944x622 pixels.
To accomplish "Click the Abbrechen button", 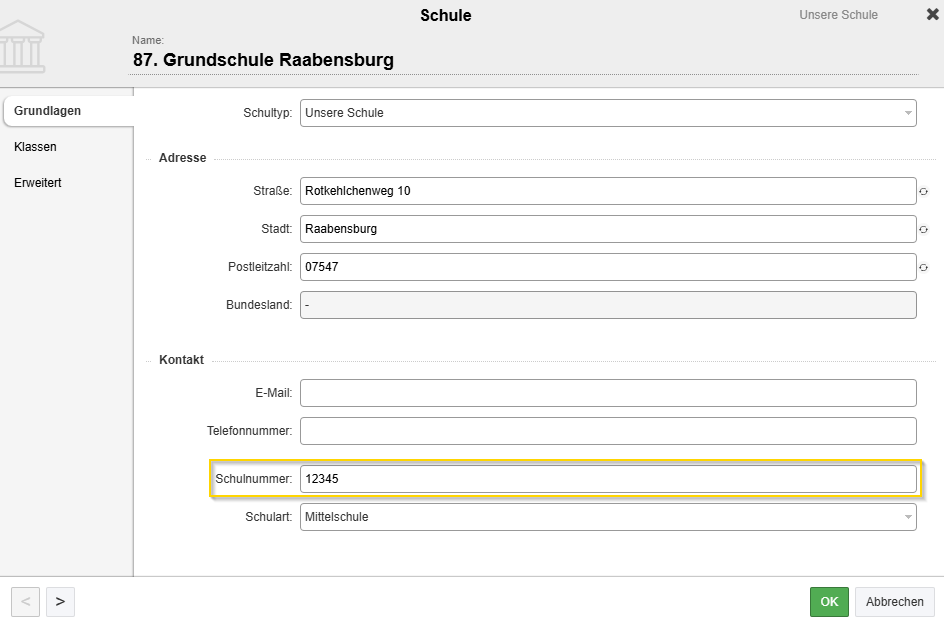I will click(x=894, y=602).
